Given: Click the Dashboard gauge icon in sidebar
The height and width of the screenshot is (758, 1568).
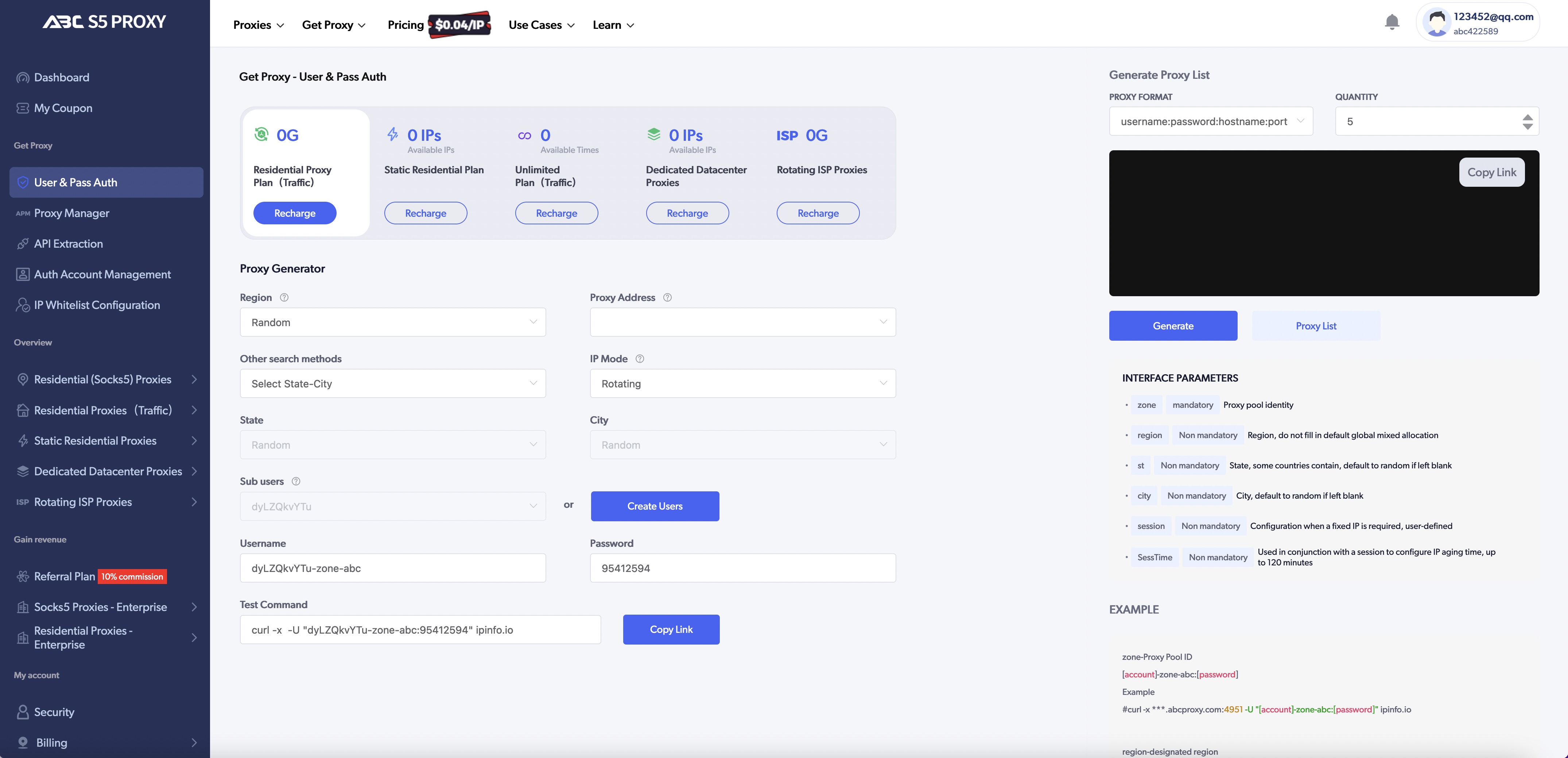Looking at the screenshot, I should tap(23, 77).
